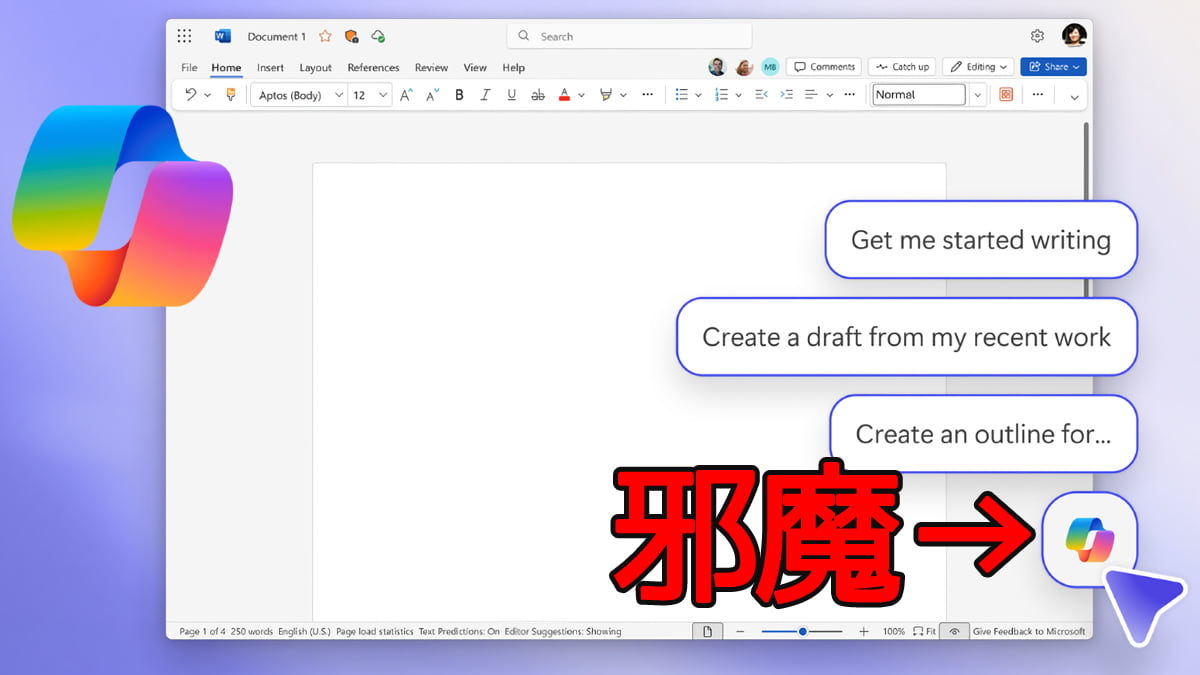
Task: Select Create a draft from my recent work
Action: (906, 337)
